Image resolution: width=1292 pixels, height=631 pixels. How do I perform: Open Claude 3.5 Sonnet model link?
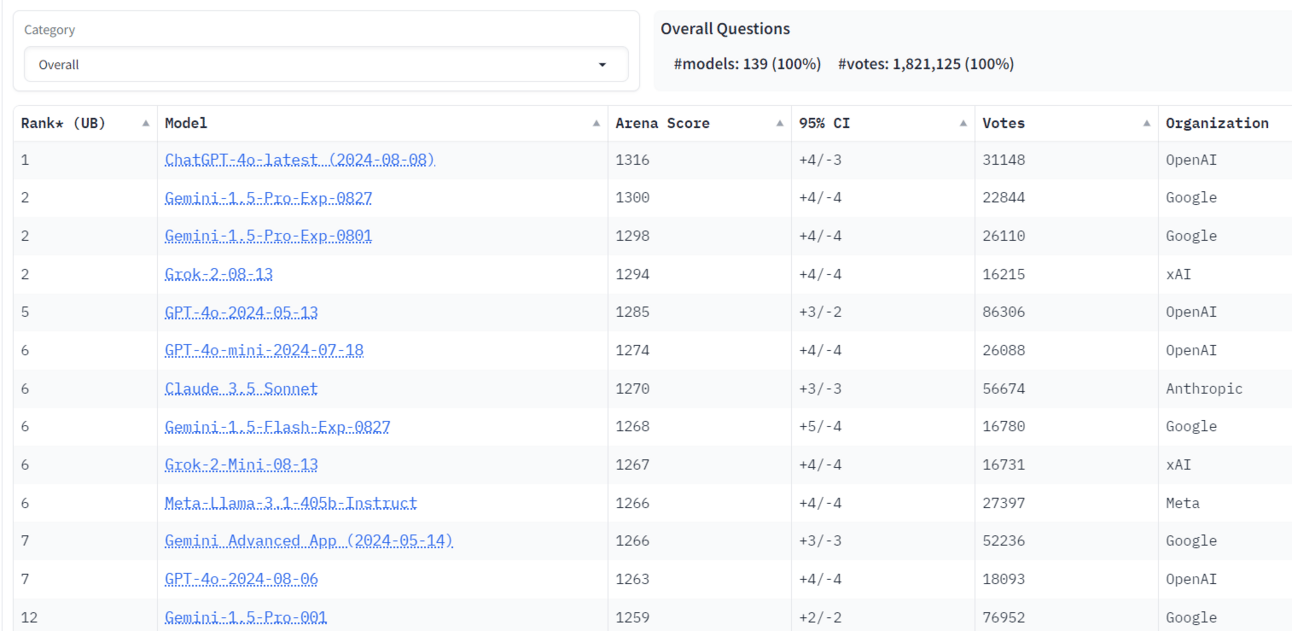pos(241,388)
